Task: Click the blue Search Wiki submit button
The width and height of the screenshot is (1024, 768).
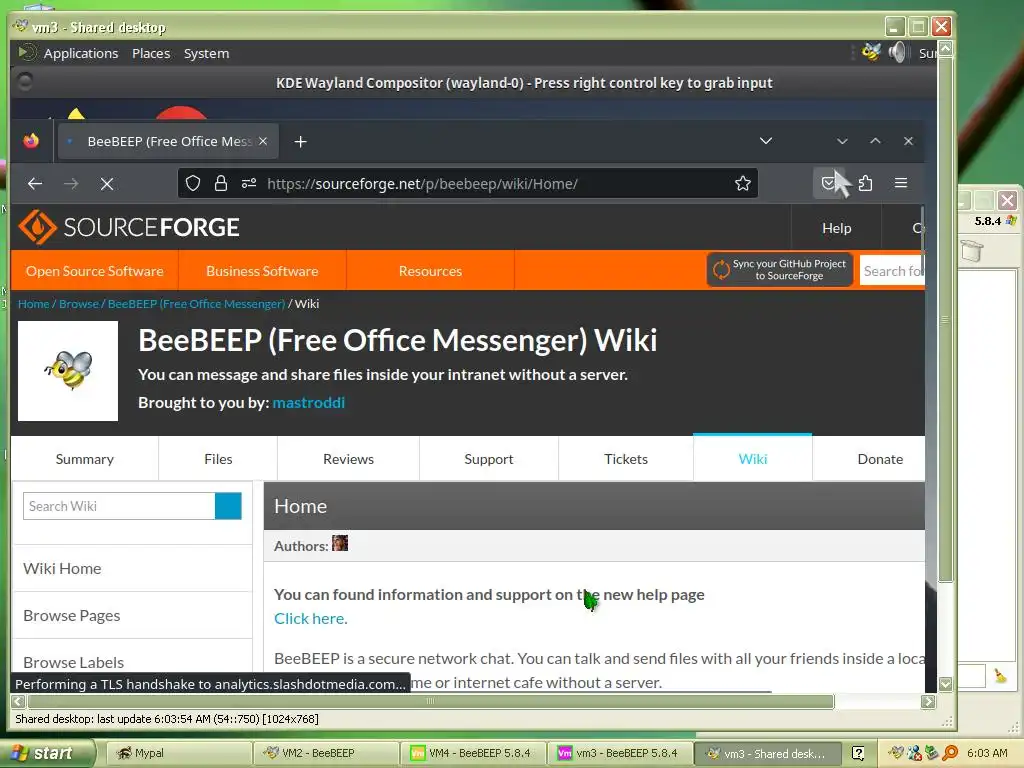Action: 228,506
